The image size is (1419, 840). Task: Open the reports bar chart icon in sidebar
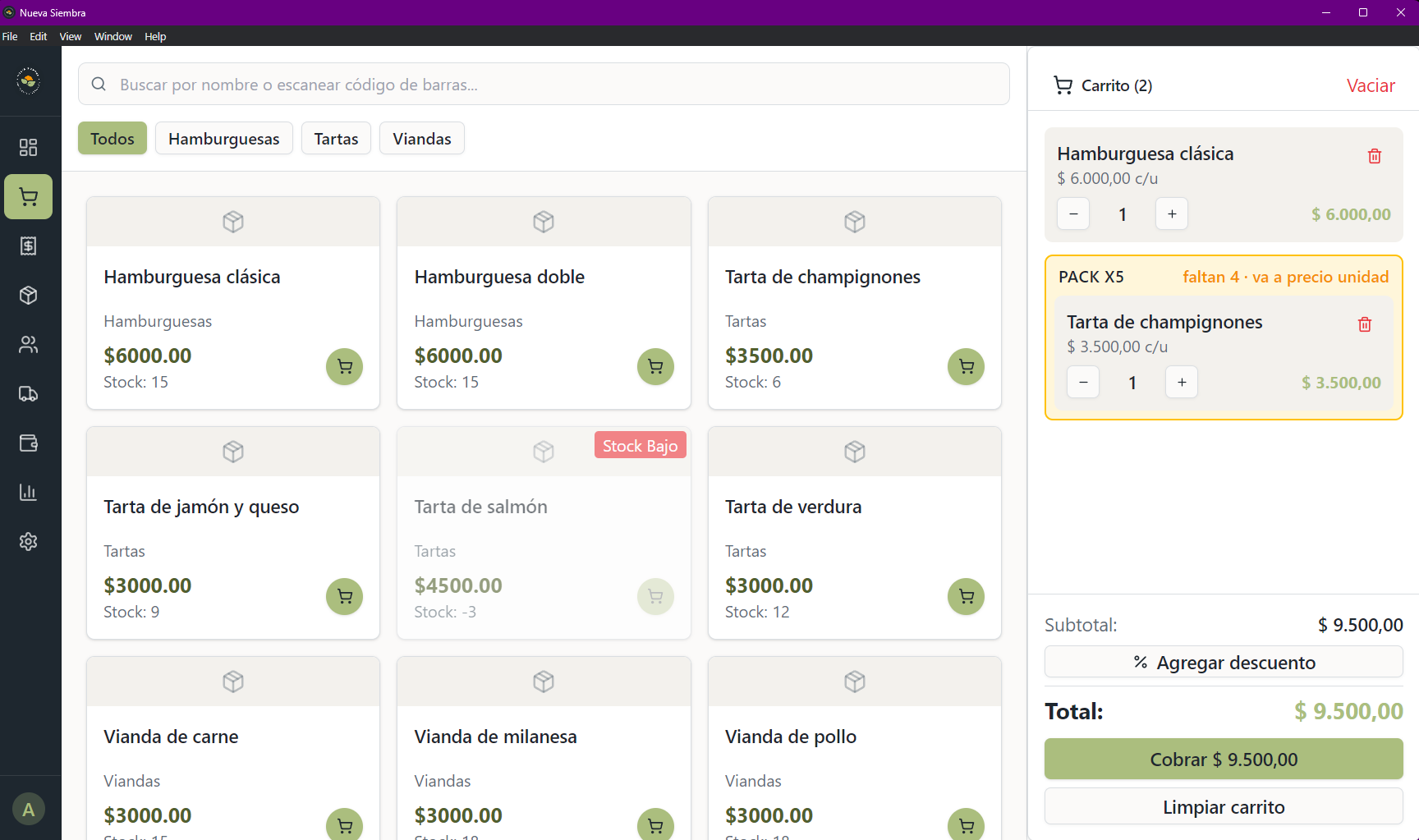click(x=29, y=493)
